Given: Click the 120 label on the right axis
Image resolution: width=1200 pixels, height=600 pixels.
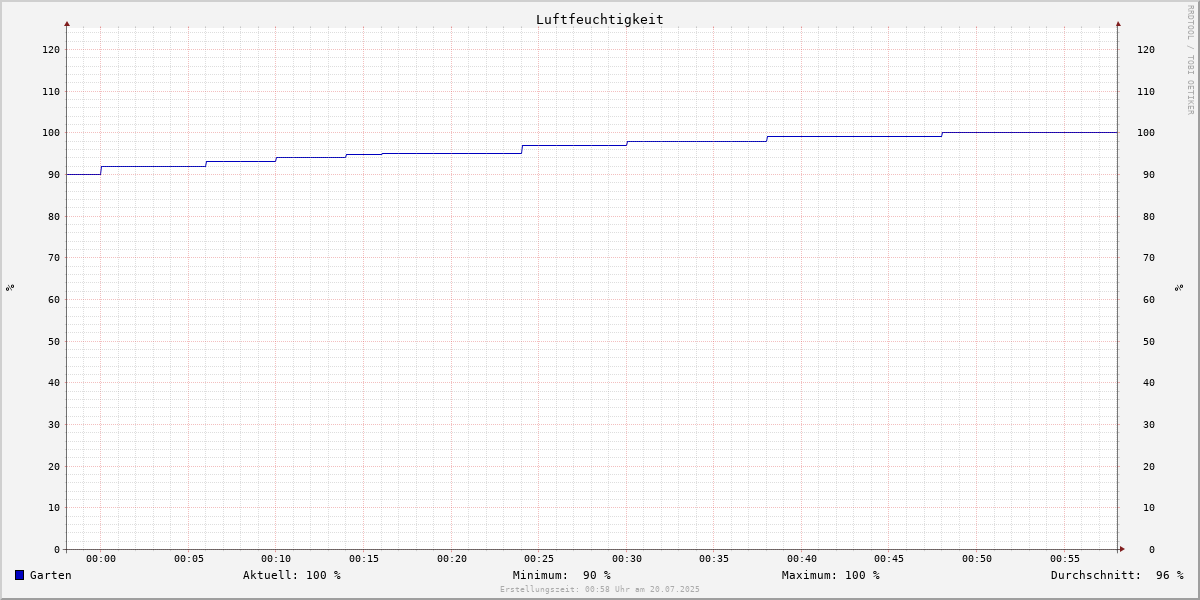Looking at the screenshot, I should click(1146, 49).
